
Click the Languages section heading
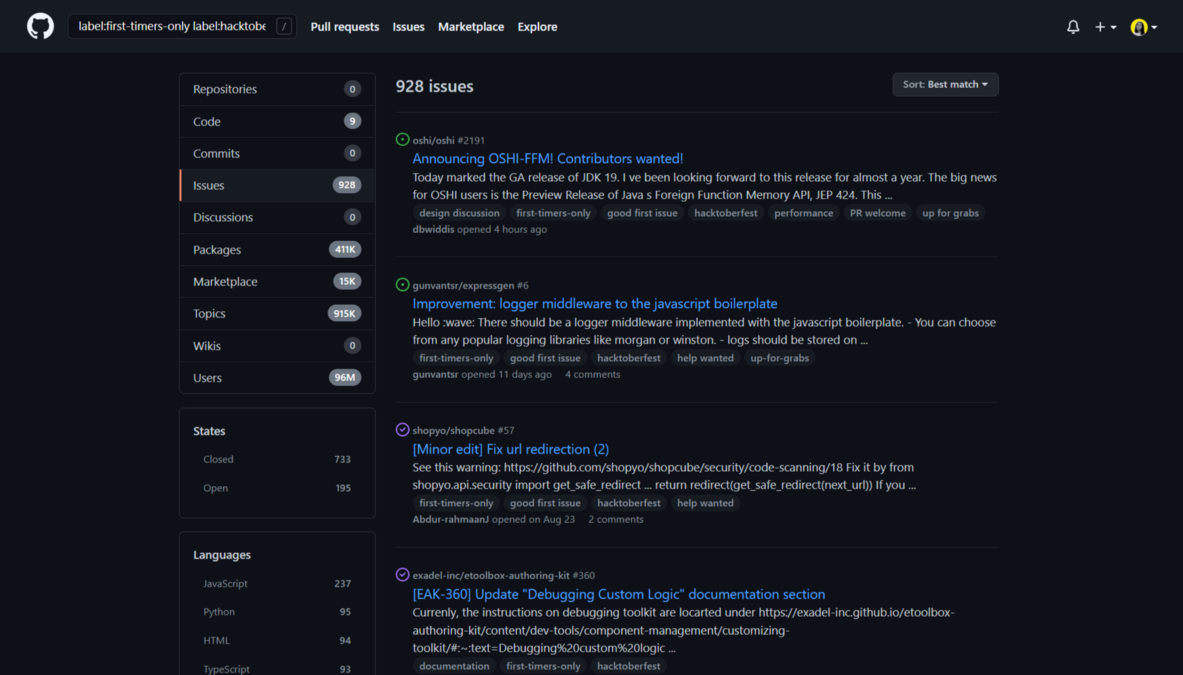pyautogui.click(x=222, y=554)
